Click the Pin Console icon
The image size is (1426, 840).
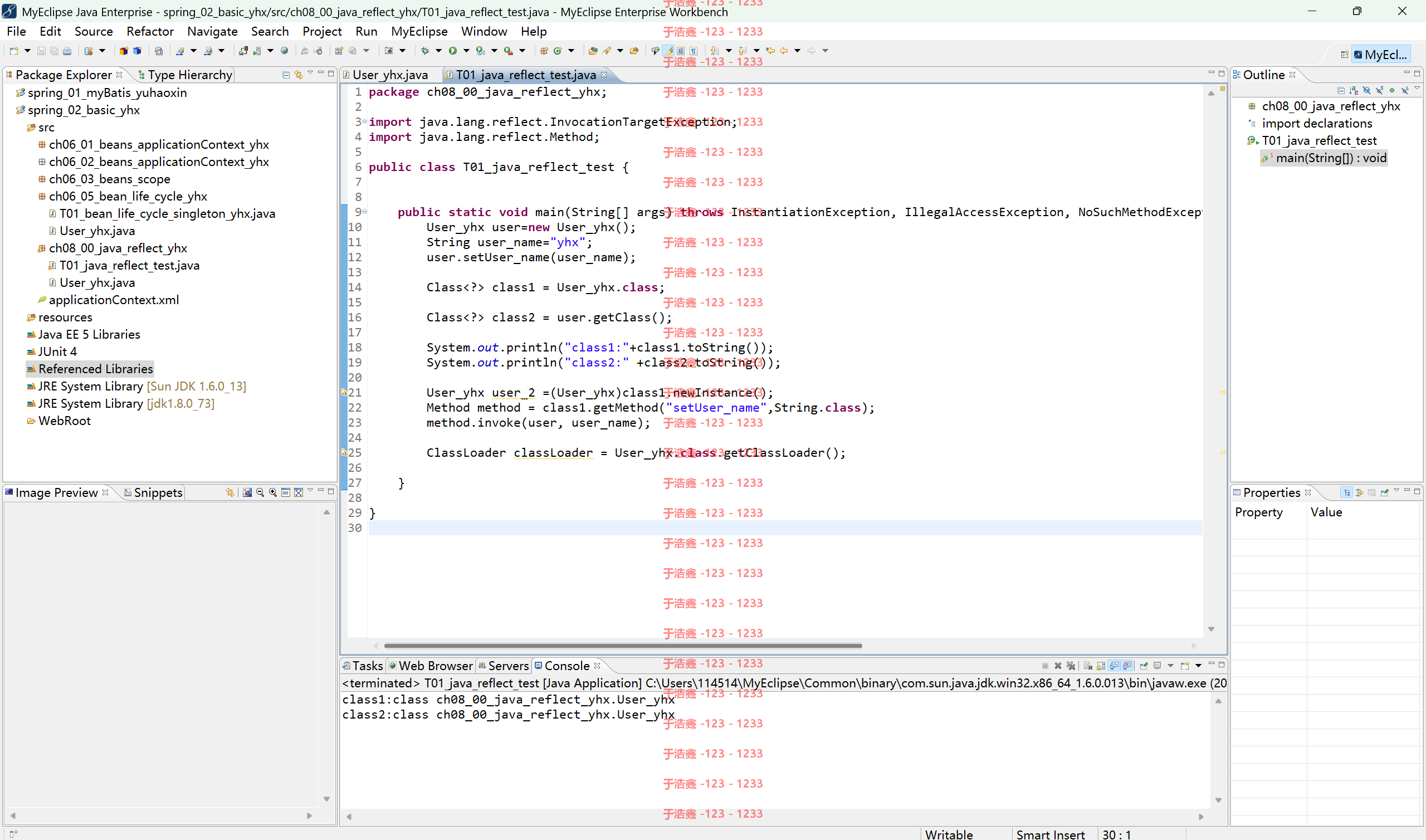(1144, 666)
